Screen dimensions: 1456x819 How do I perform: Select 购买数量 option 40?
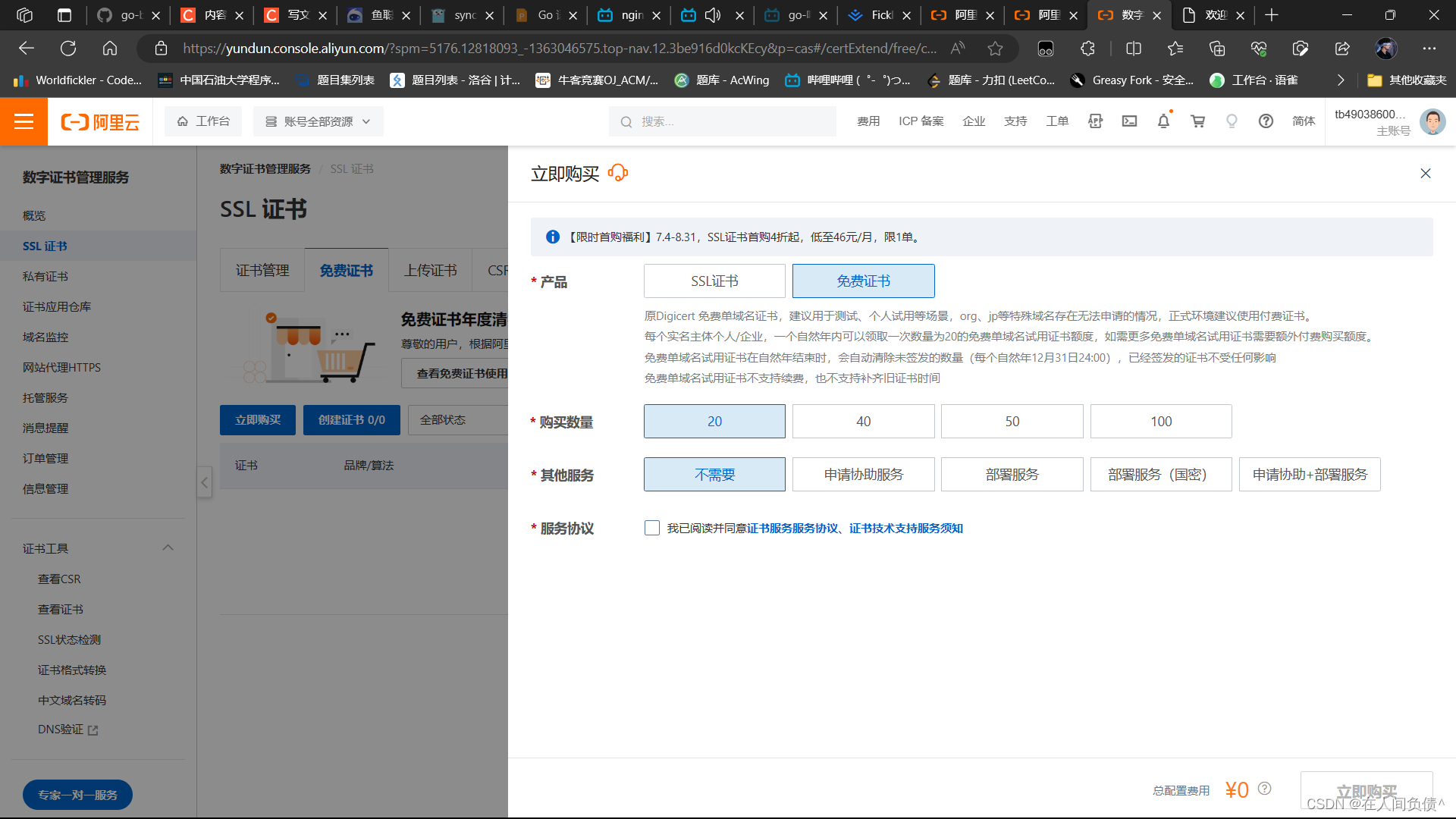click(x=863, y=421)
